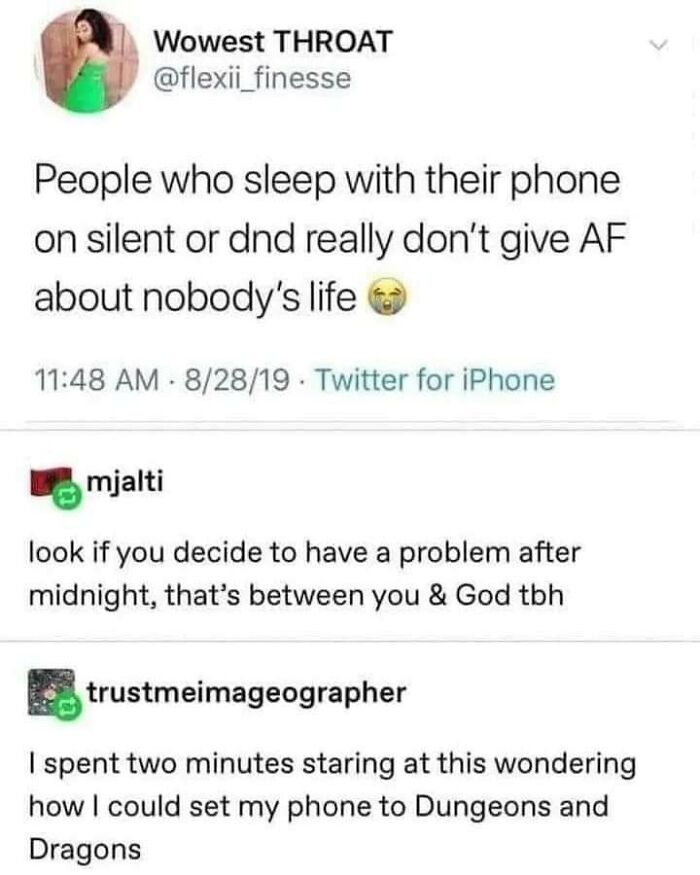This screenshot has width=700, height=875.
Task: Click the crying emoji in the tweet
Action: point(387,297)
